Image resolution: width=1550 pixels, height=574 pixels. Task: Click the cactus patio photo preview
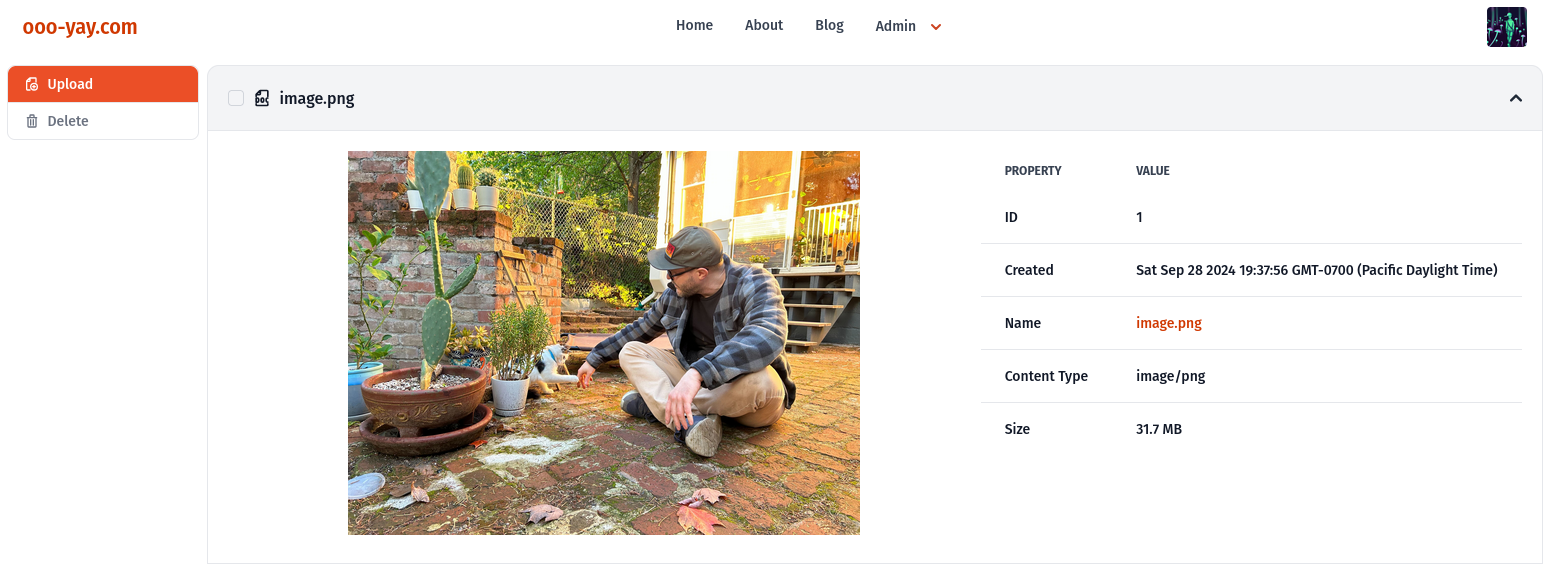[603, 343]
